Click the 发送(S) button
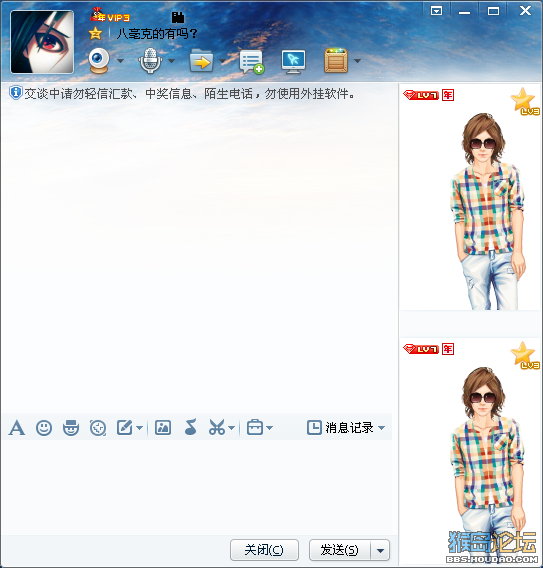The image size is (543, 568). tap(340, 550)
